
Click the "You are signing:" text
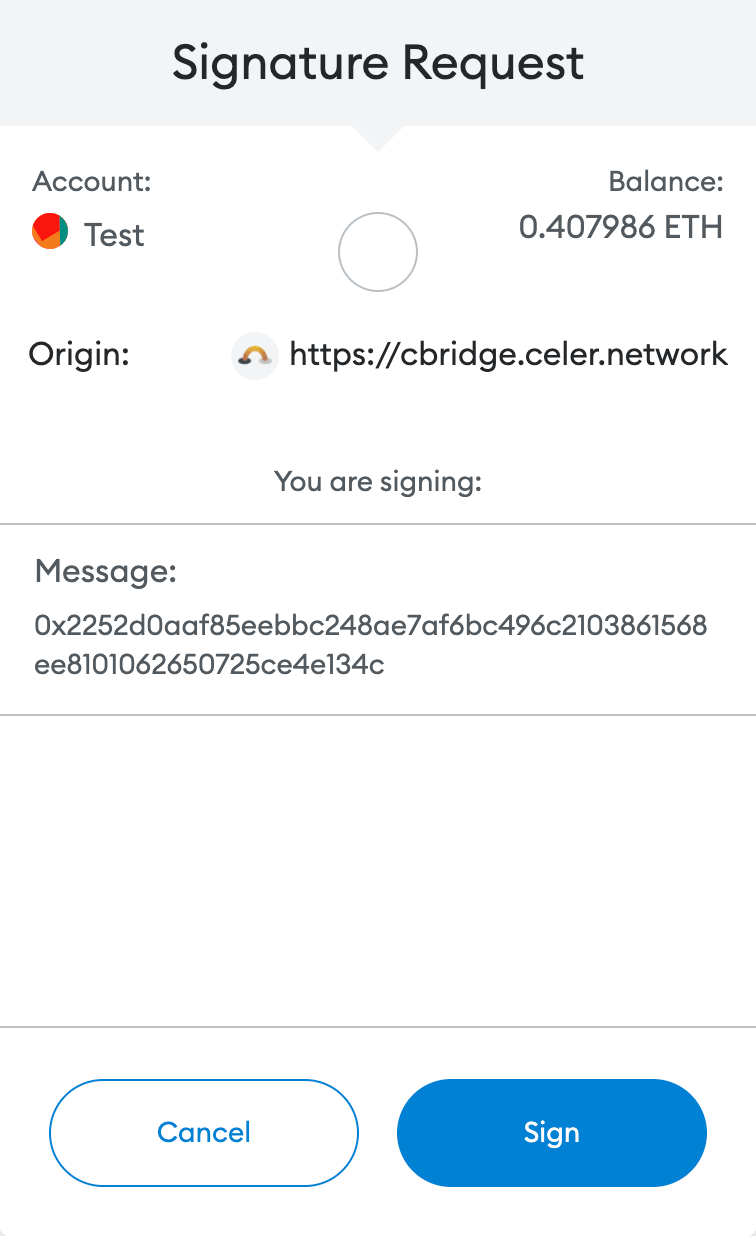tap(378, 482)
